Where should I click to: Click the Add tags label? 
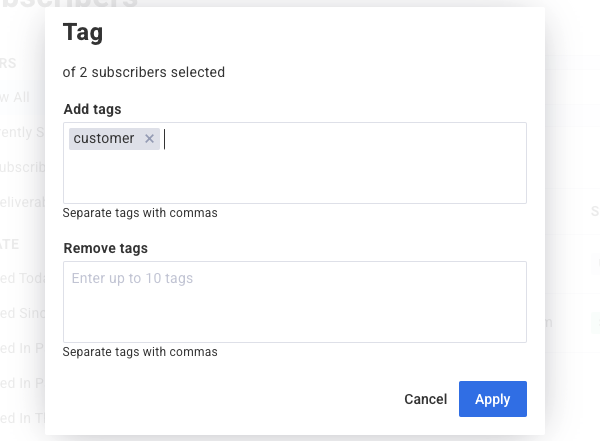(x=99, y=108)
